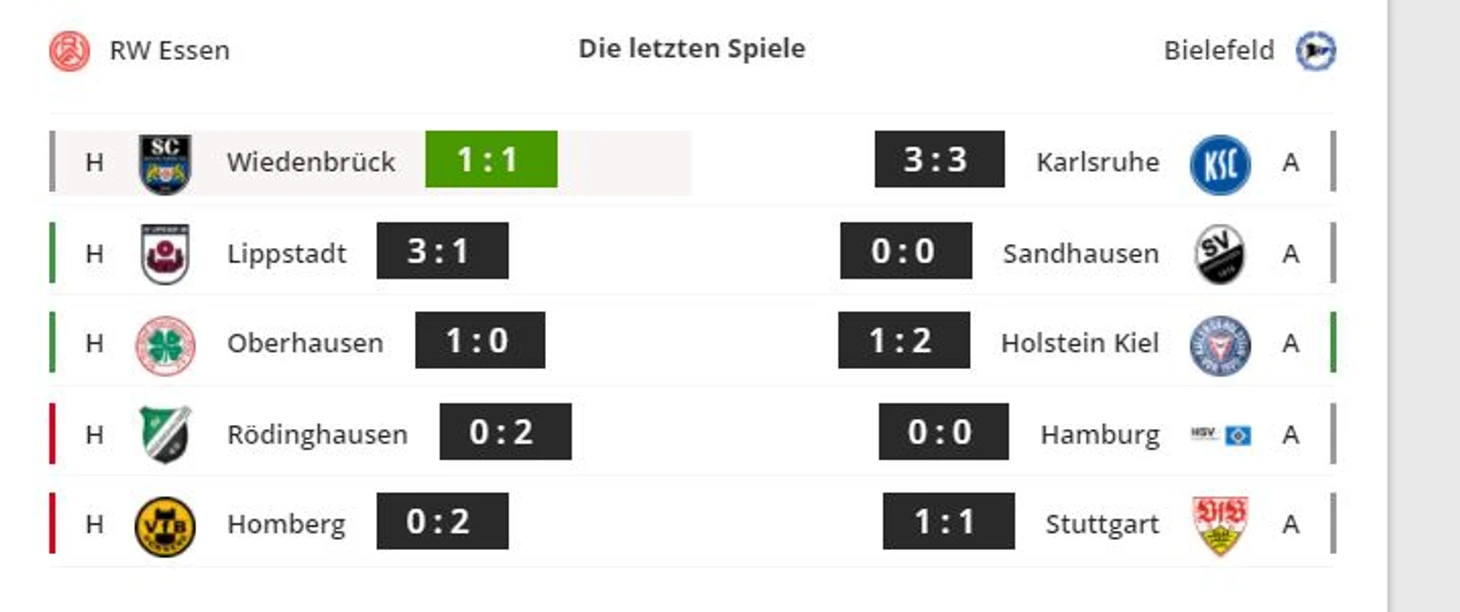Viewport: 1460px width, 612px height.
Task: Open the Rödinghausen team link
Action: (317, 434)
